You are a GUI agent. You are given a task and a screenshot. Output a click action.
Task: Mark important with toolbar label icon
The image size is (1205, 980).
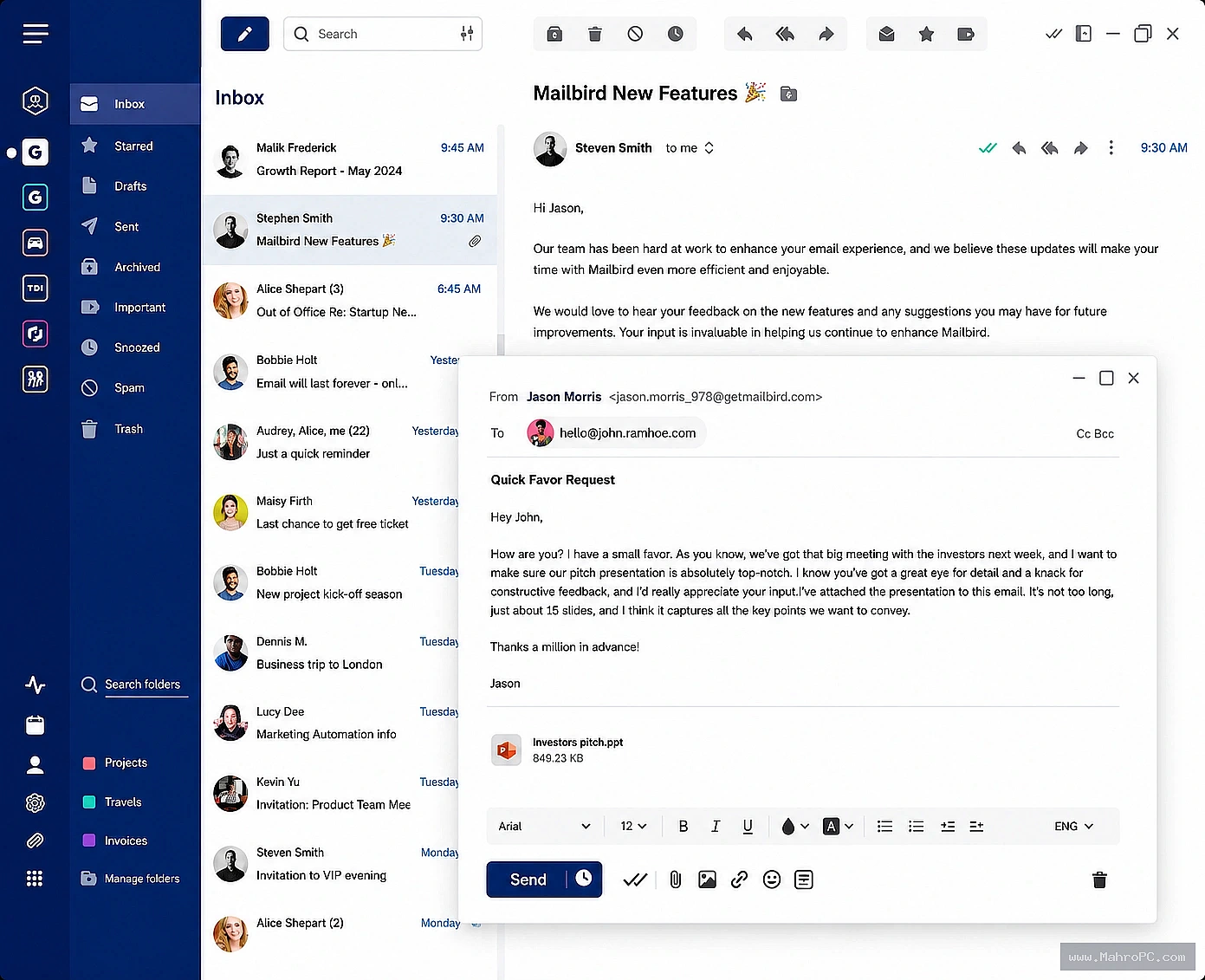pos(966,34)
